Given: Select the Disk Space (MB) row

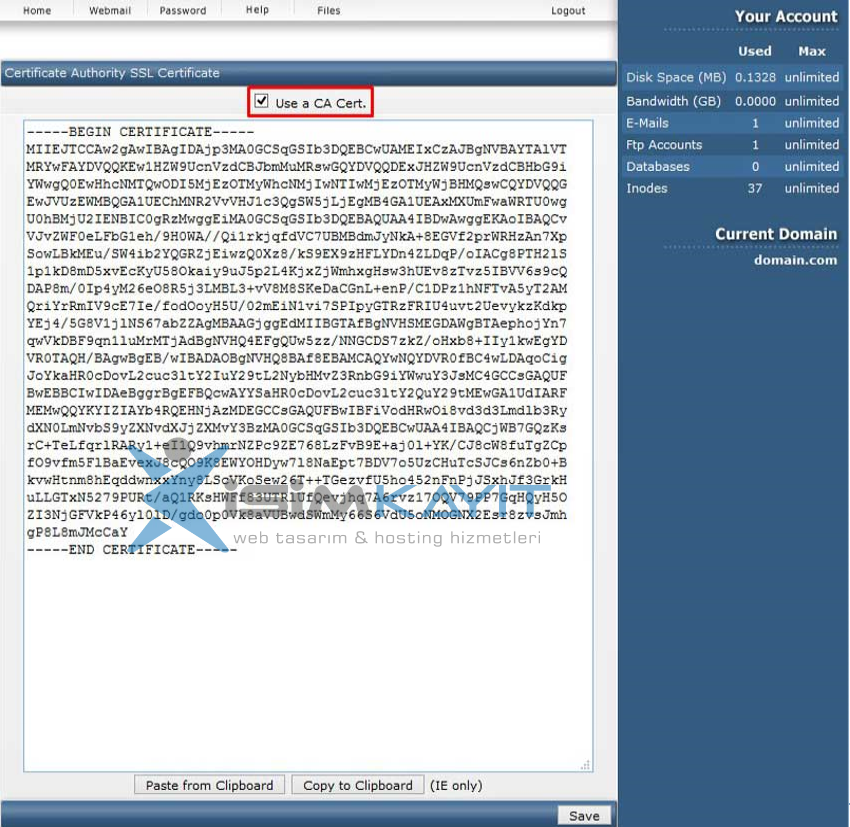Looking at the screenshot, I should point(732,77).
